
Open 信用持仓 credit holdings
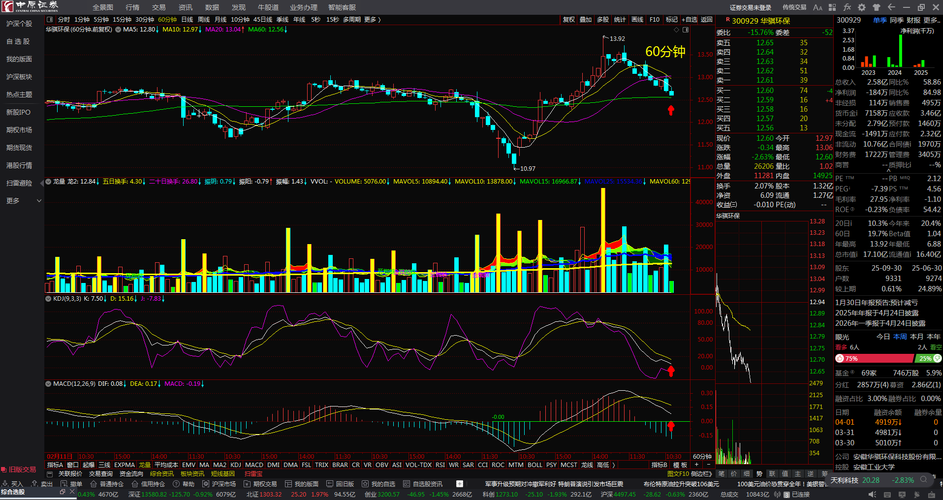point(148,484)
